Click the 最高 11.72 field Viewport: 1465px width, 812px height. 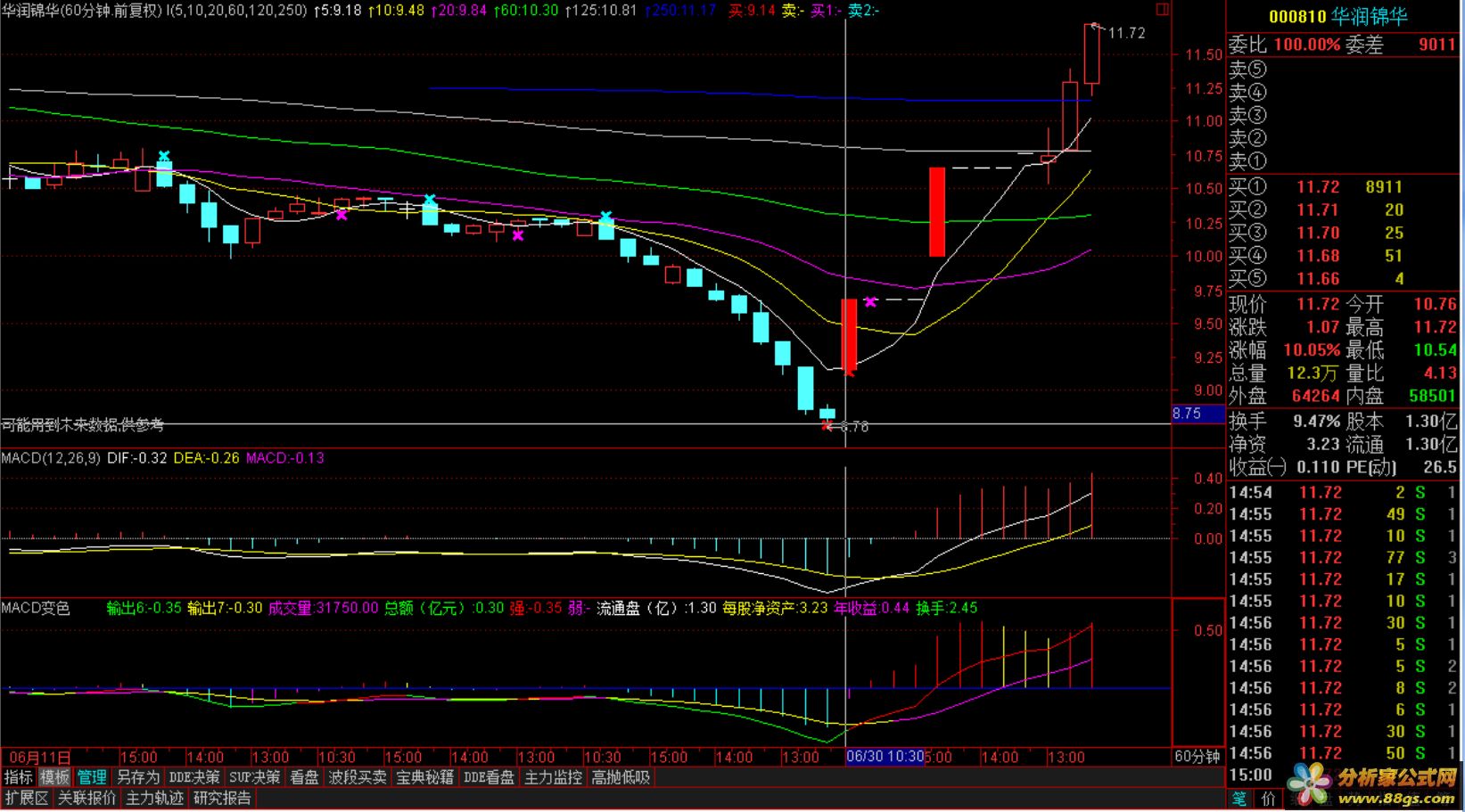click(1401, 327)
